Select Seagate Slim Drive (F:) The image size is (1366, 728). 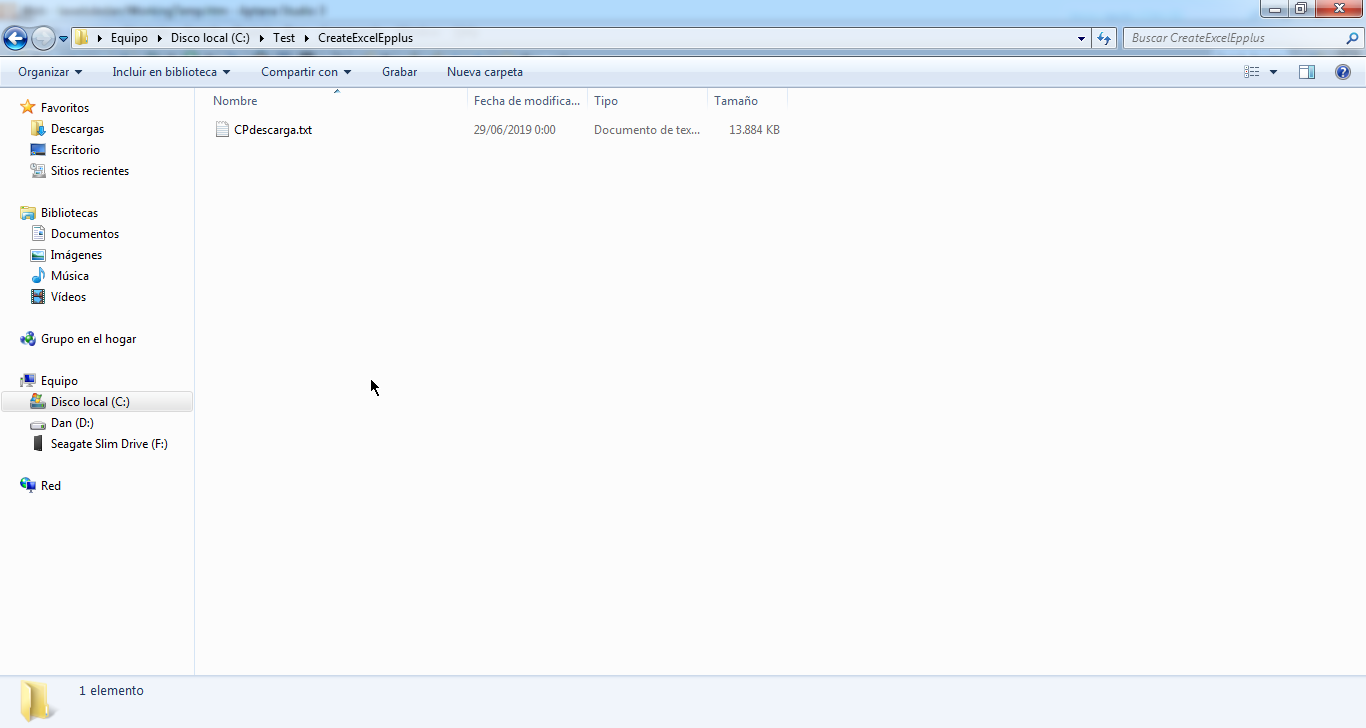[109, 444]
